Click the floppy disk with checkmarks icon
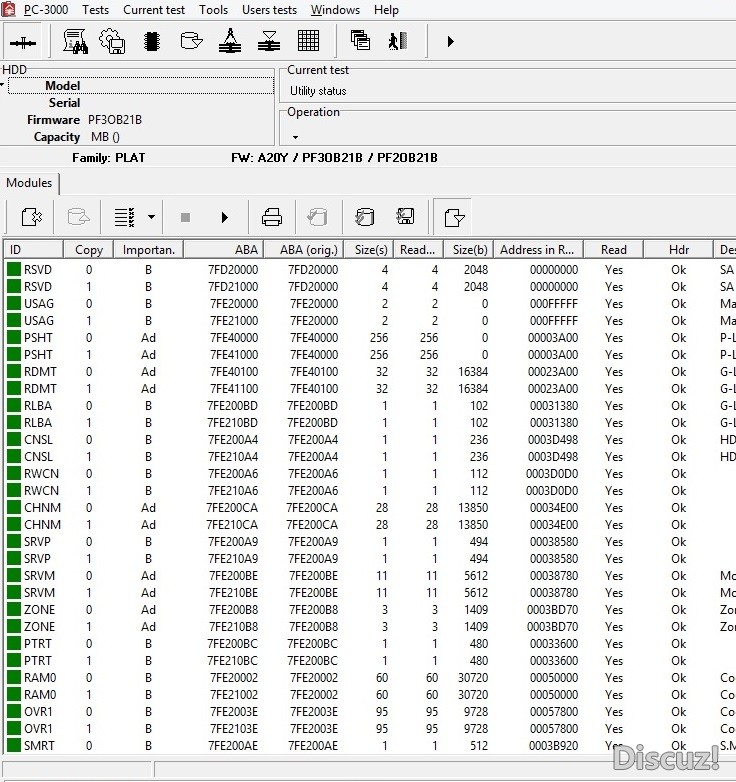Image resolution: width=736 pixels, height=782 pixels. point(405,217)
